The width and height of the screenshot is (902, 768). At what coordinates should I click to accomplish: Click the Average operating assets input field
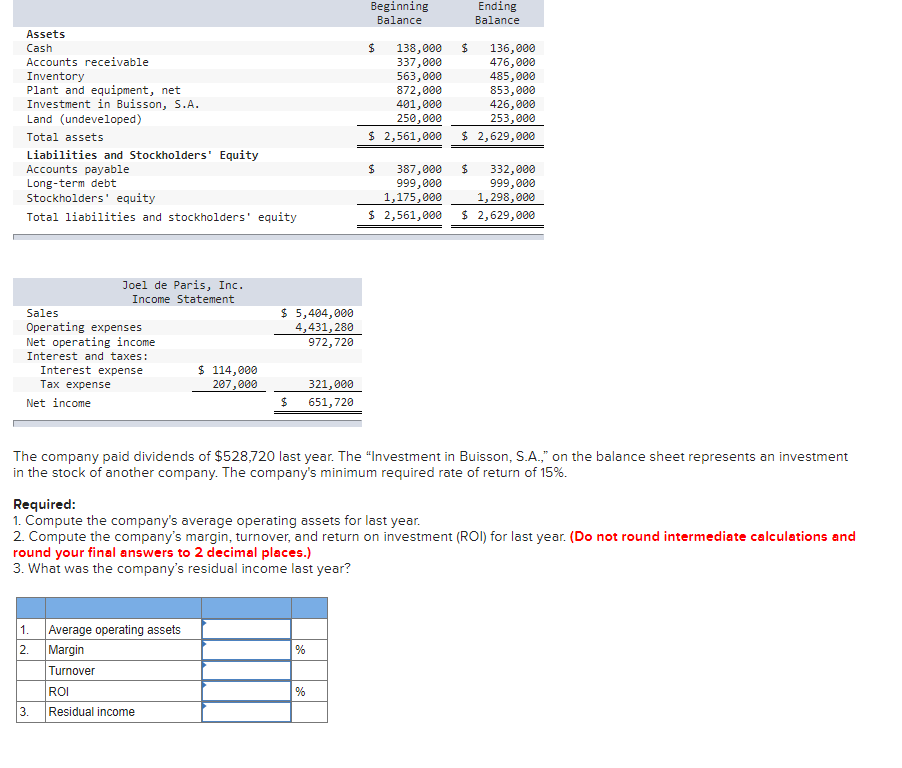click(x=246, y=629)
